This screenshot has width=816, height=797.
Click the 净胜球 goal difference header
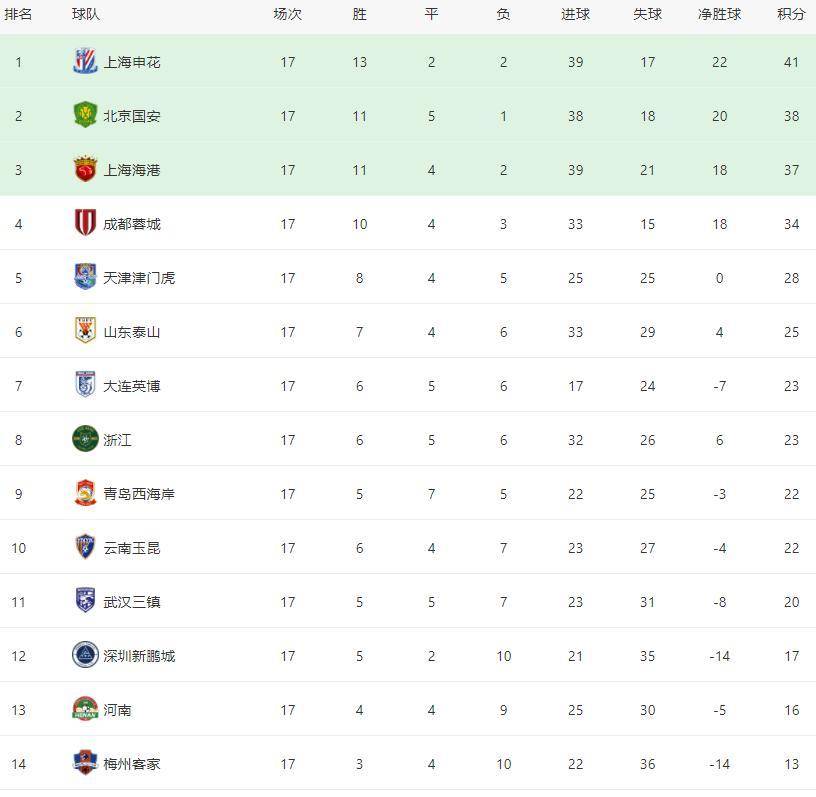click(x=719, y=15)
